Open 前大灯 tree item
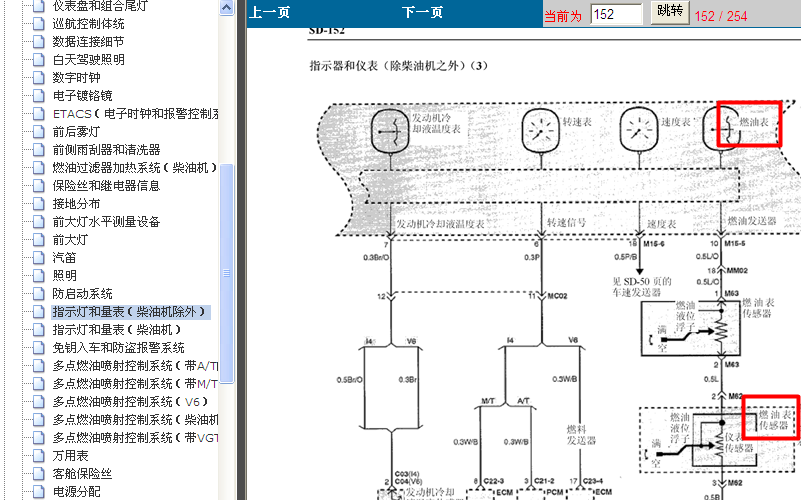The image size is (801, 500). click(x=70, y=240)
